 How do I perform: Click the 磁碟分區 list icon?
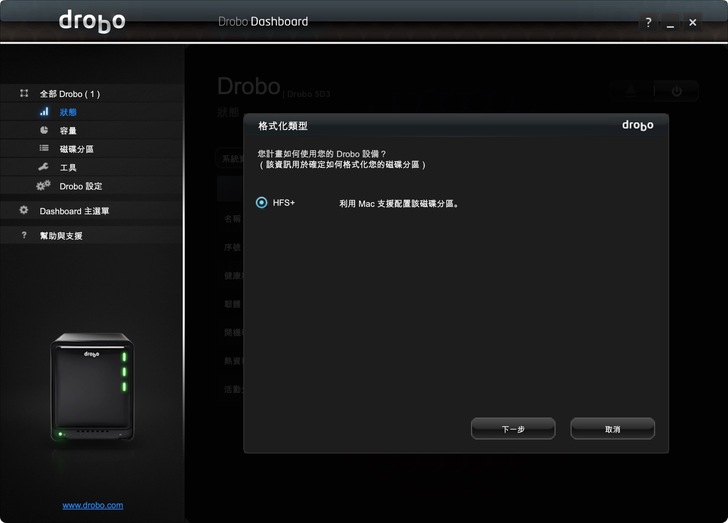44,149
